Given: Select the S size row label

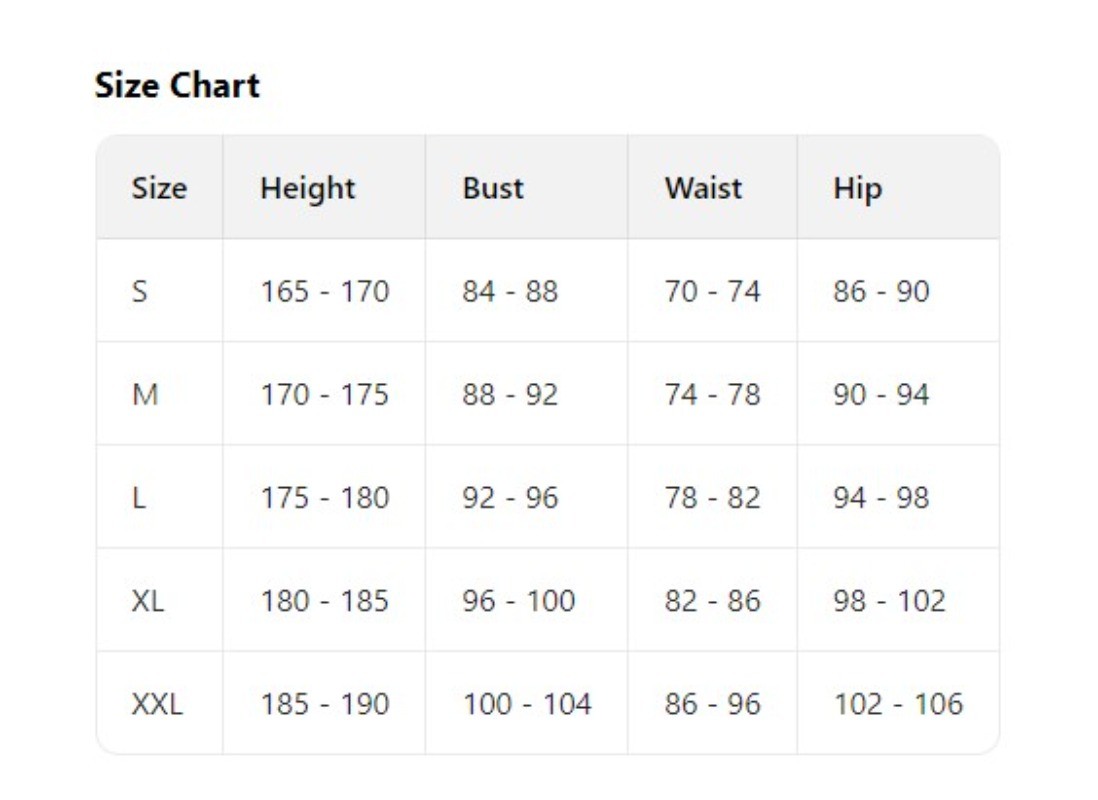Looking at the screenshot, I should [x=140, y=291].
